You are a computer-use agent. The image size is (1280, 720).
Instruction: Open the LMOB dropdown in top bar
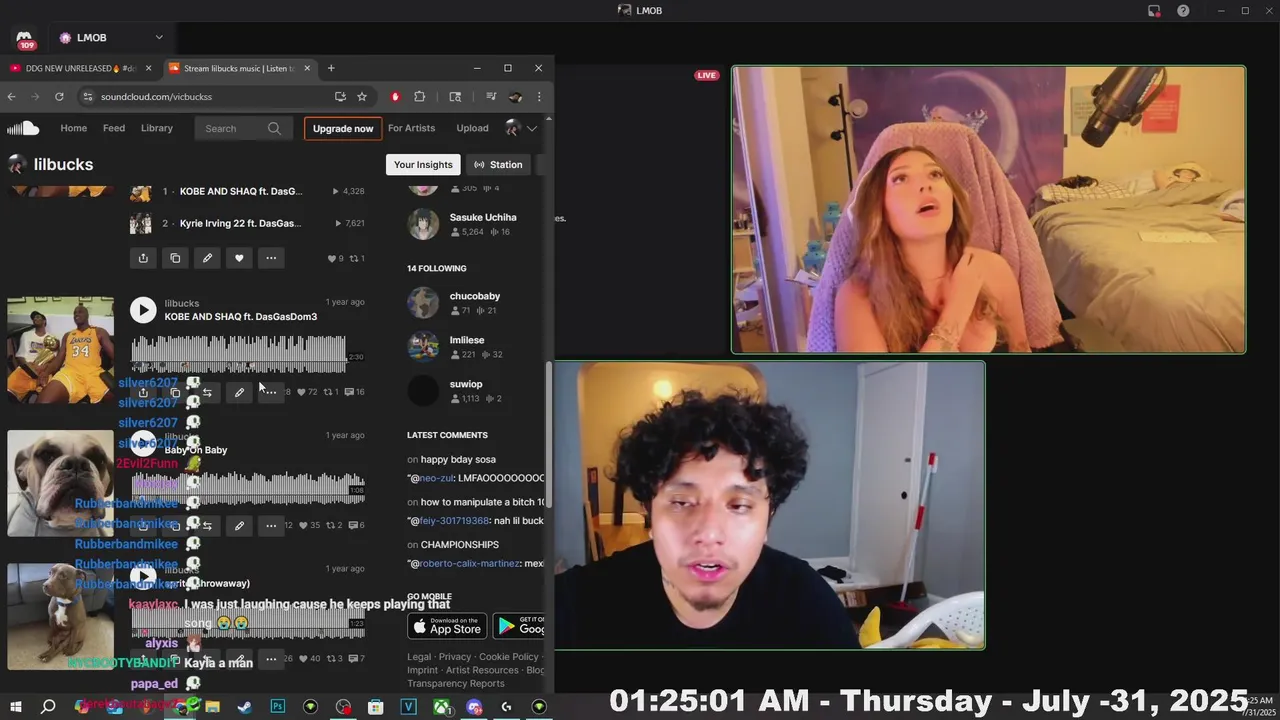pyautogui.click(x=158, y=37)
